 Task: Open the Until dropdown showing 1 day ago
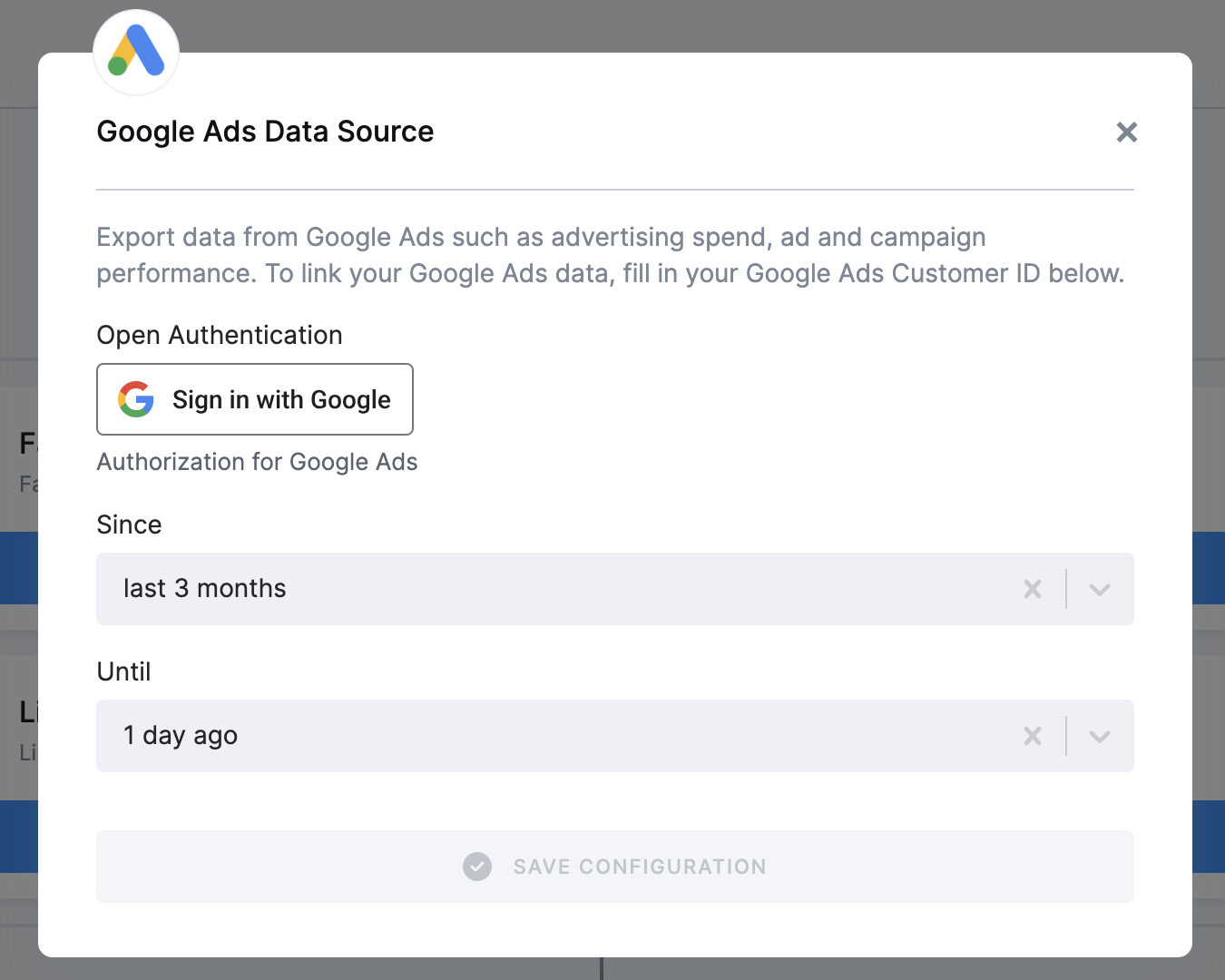tap(544, 736)
